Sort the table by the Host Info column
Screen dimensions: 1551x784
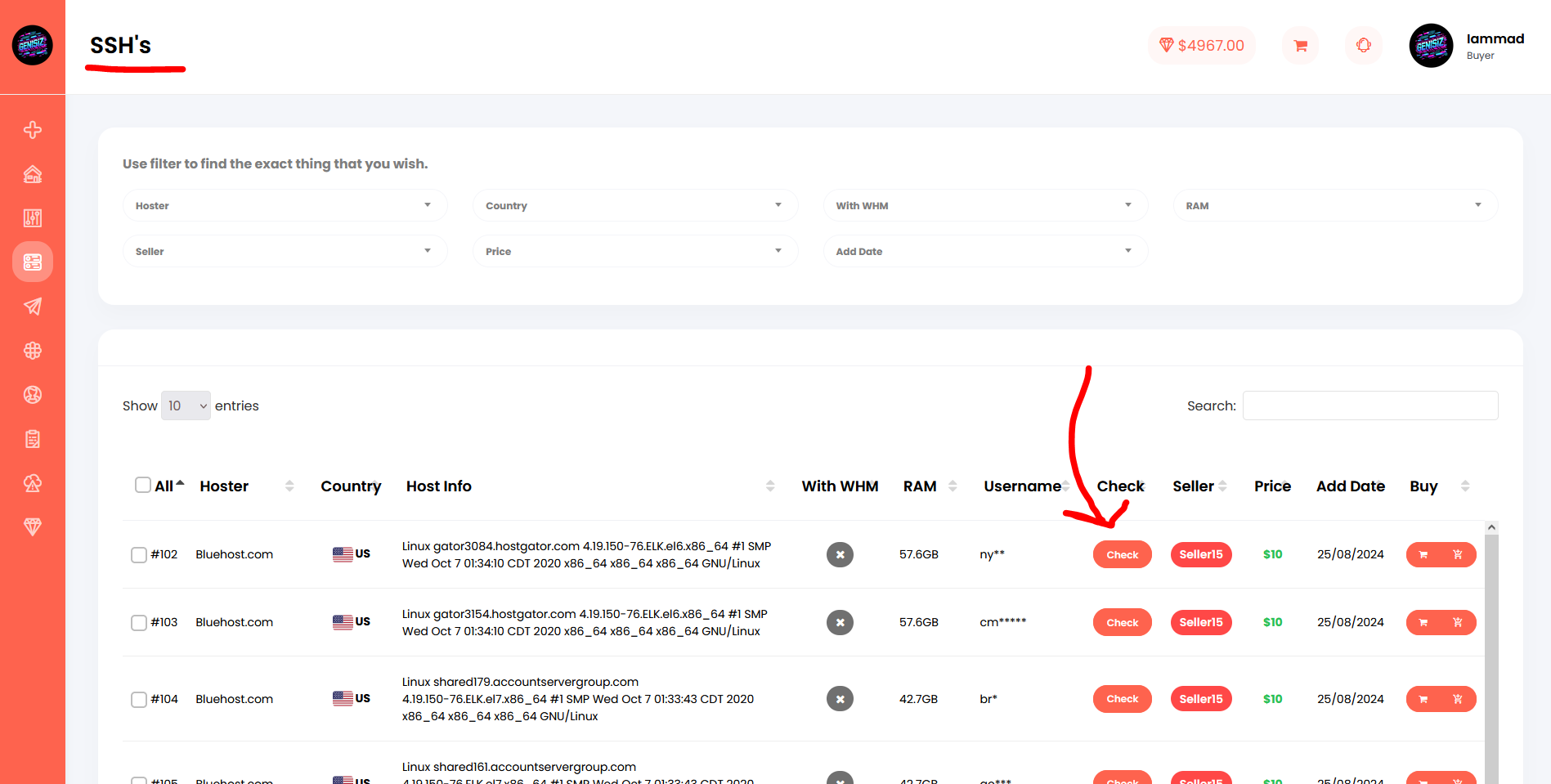pyautogui.click(x=769, y=486)
